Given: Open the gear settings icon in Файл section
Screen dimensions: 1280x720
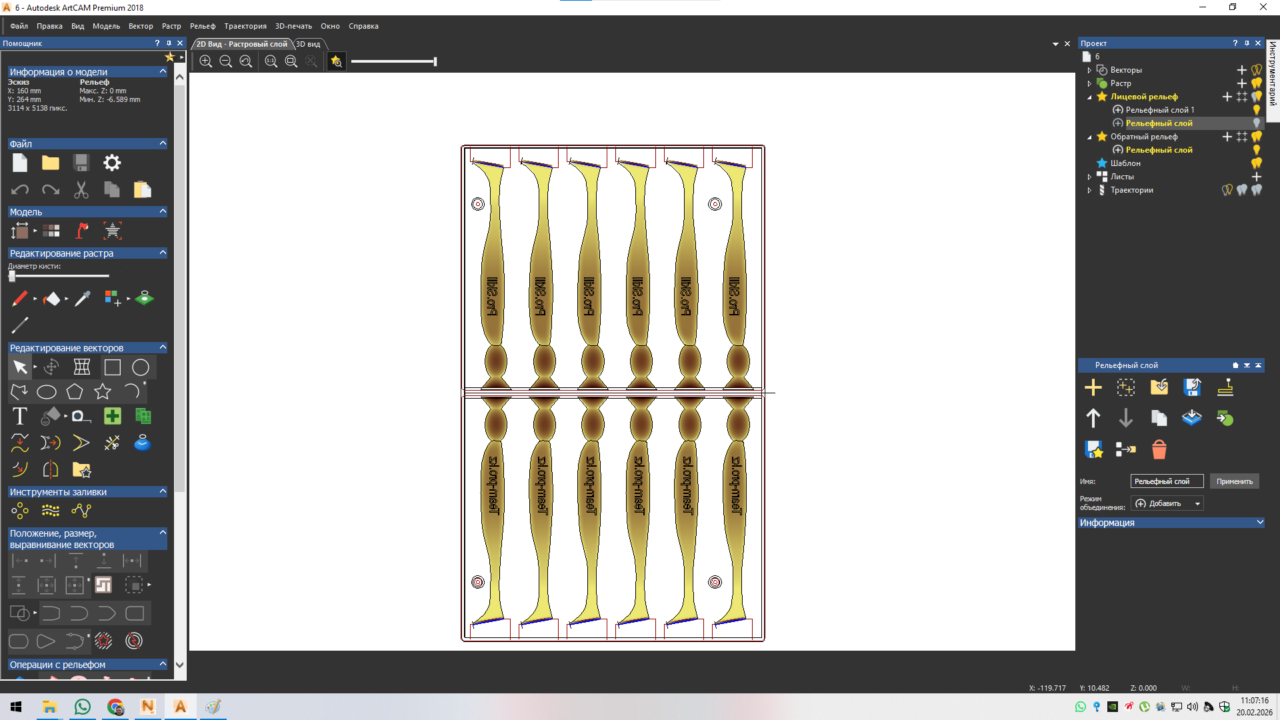Looking at the screenshot, I should click(x=112, y=163).
